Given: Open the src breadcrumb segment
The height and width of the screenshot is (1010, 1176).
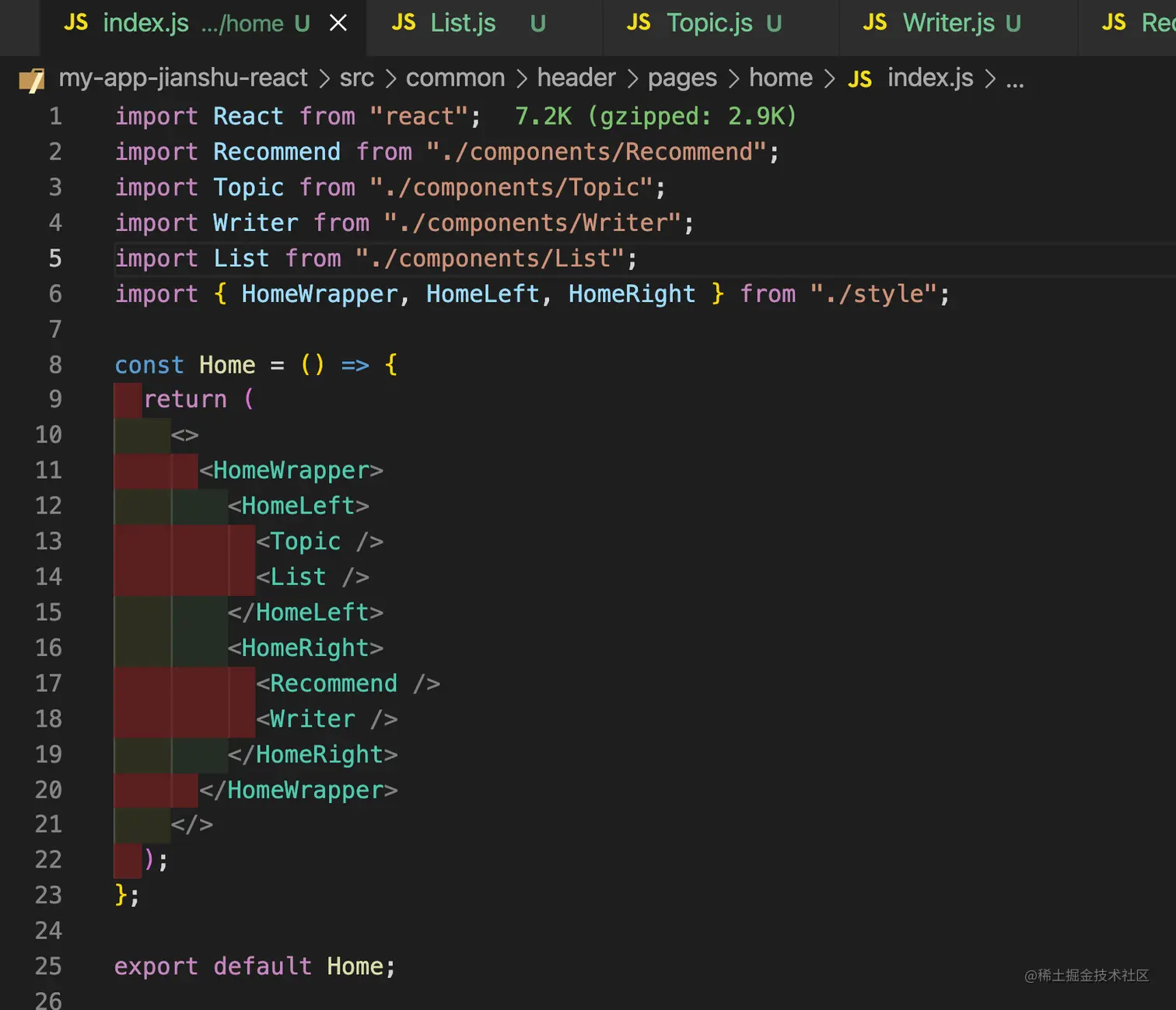Looking at the screenshot, I should tap(357, 78).
